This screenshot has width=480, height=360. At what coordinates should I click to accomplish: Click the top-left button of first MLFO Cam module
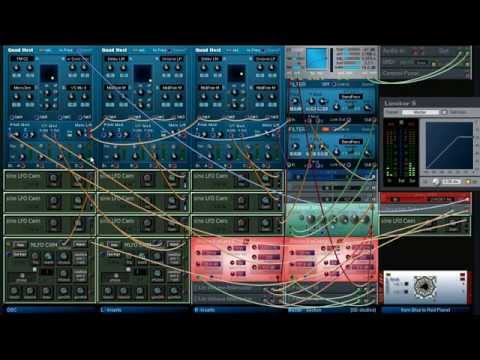20,245
